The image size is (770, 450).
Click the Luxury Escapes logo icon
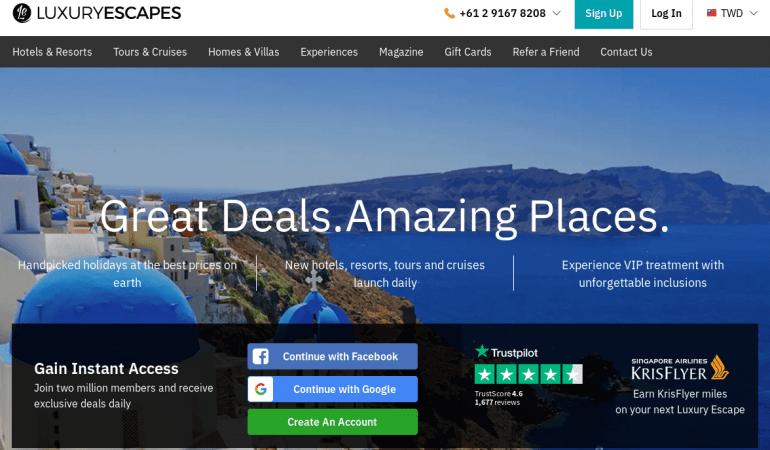click(22, 13)
